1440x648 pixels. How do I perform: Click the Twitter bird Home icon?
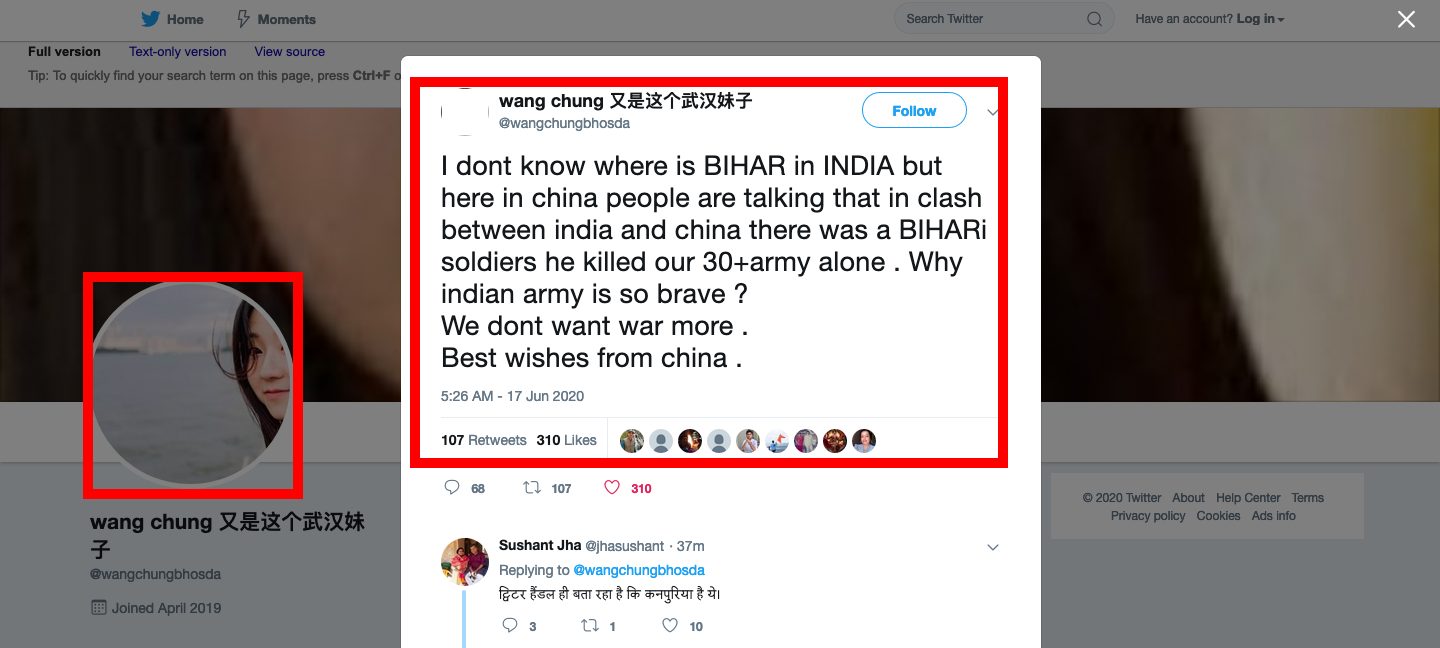[x=151, y=19]
